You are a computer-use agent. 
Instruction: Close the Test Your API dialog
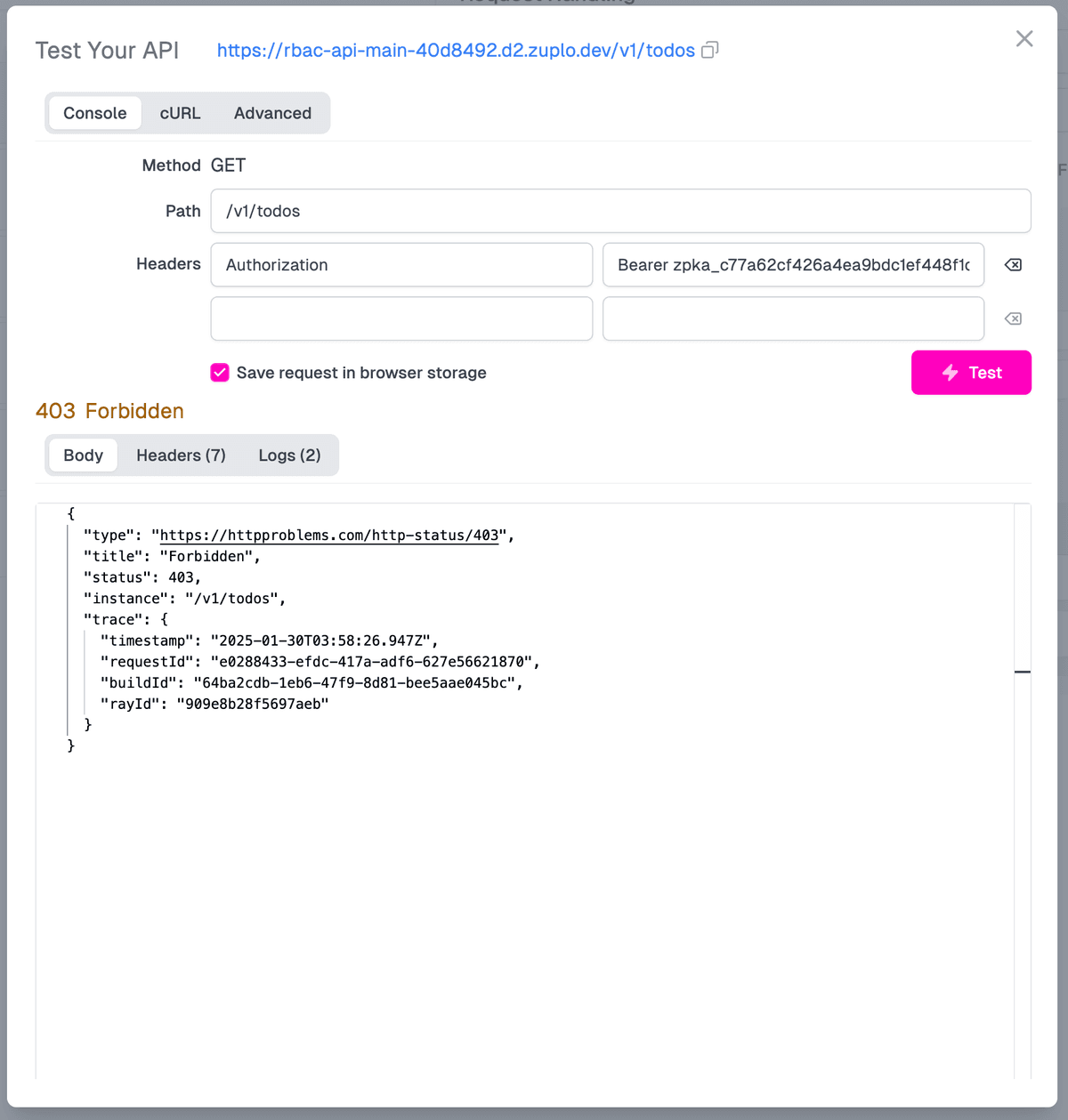pos(1024,39)
